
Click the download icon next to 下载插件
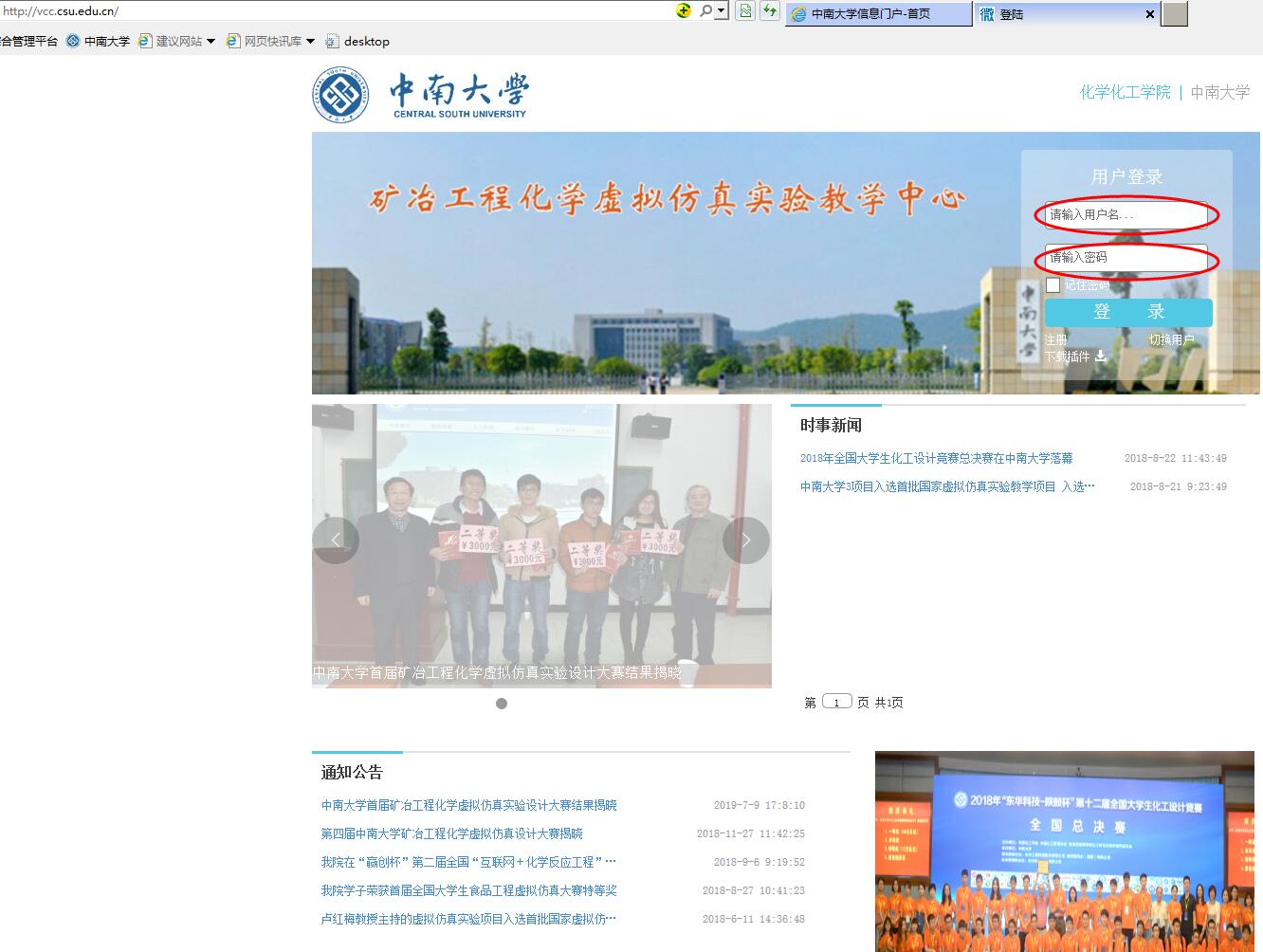tap(1099, 356)
